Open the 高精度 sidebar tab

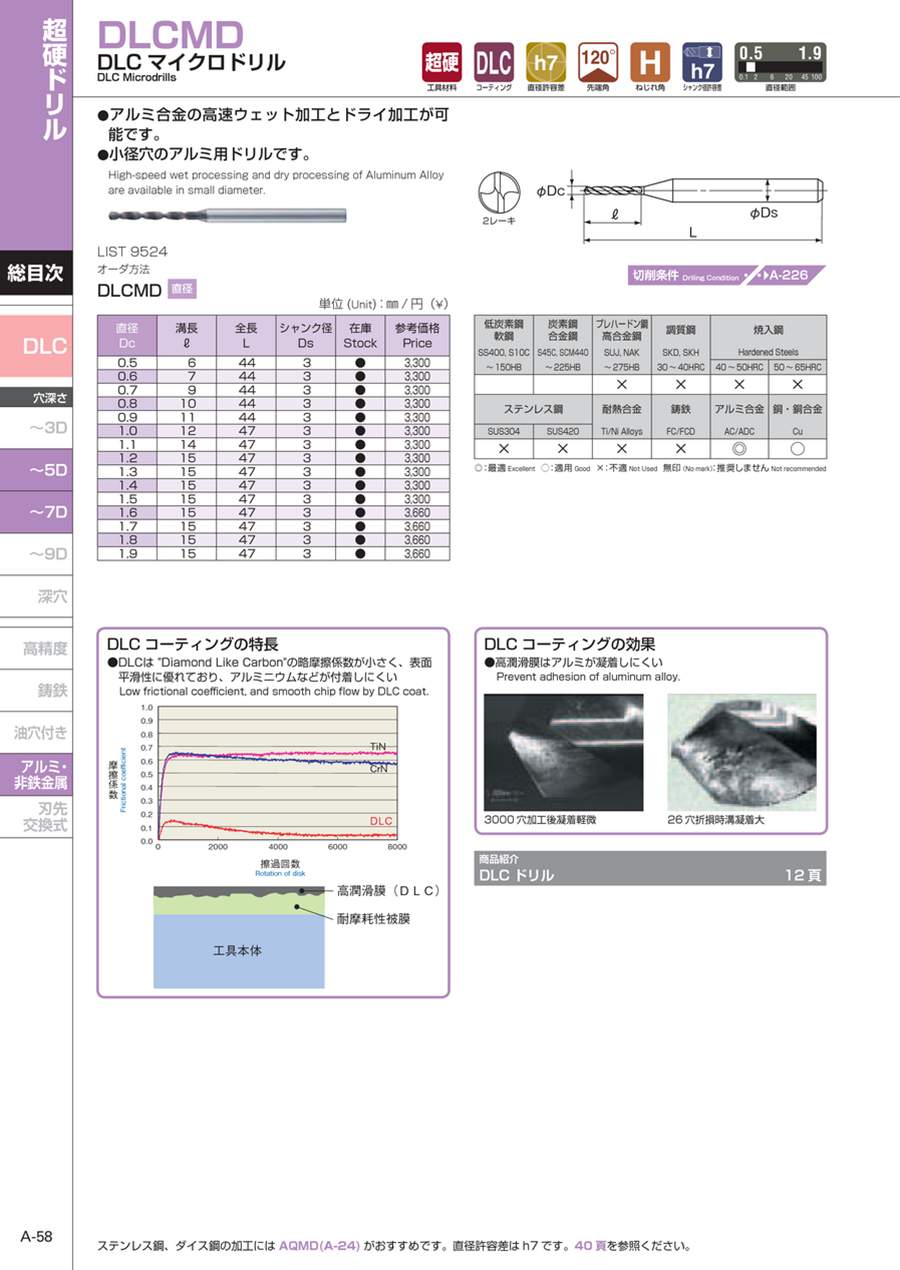[x=36, y=649]
